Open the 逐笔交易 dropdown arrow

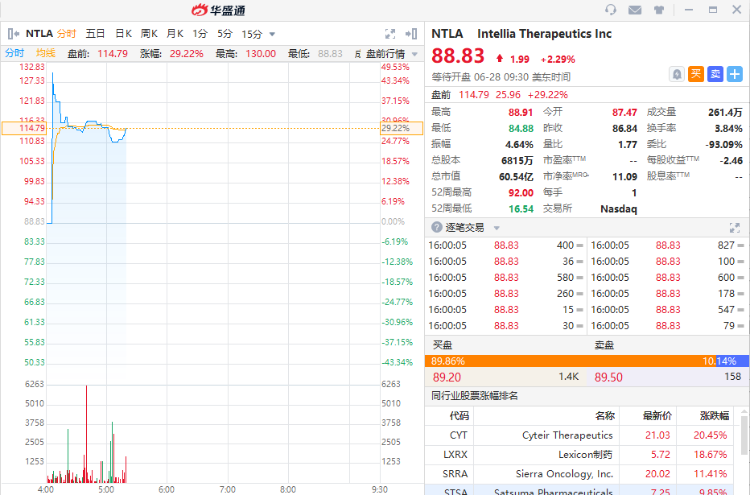497,227
